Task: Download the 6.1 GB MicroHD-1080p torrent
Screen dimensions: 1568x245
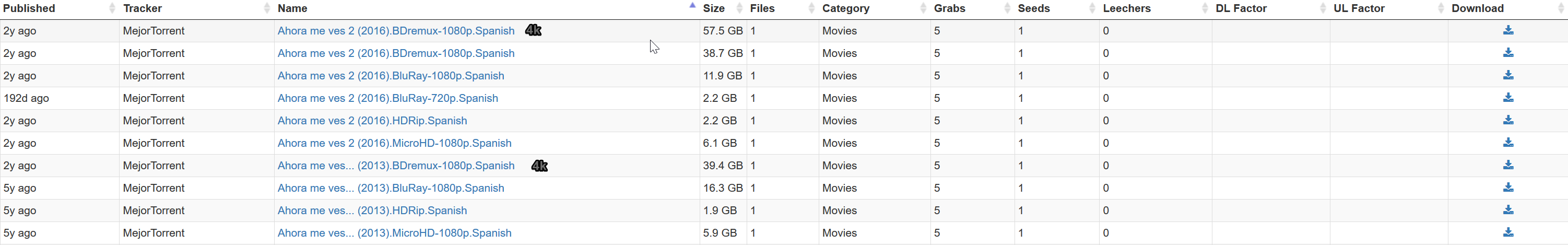Action: click(1508, 143)
